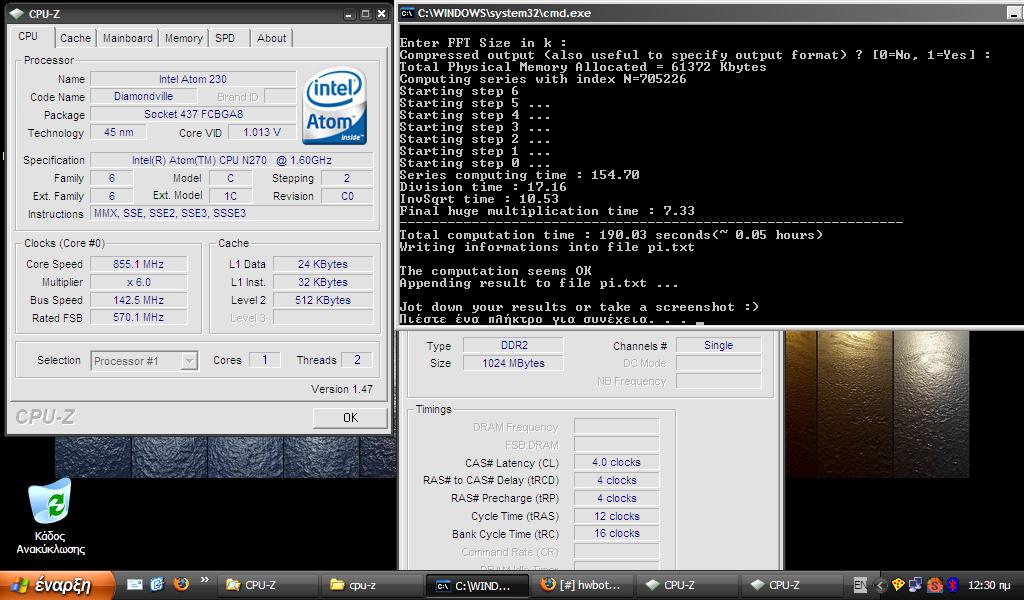Click the memory Type value DDR2
Screen dimensions: 1024x600
tap(513, 345)
